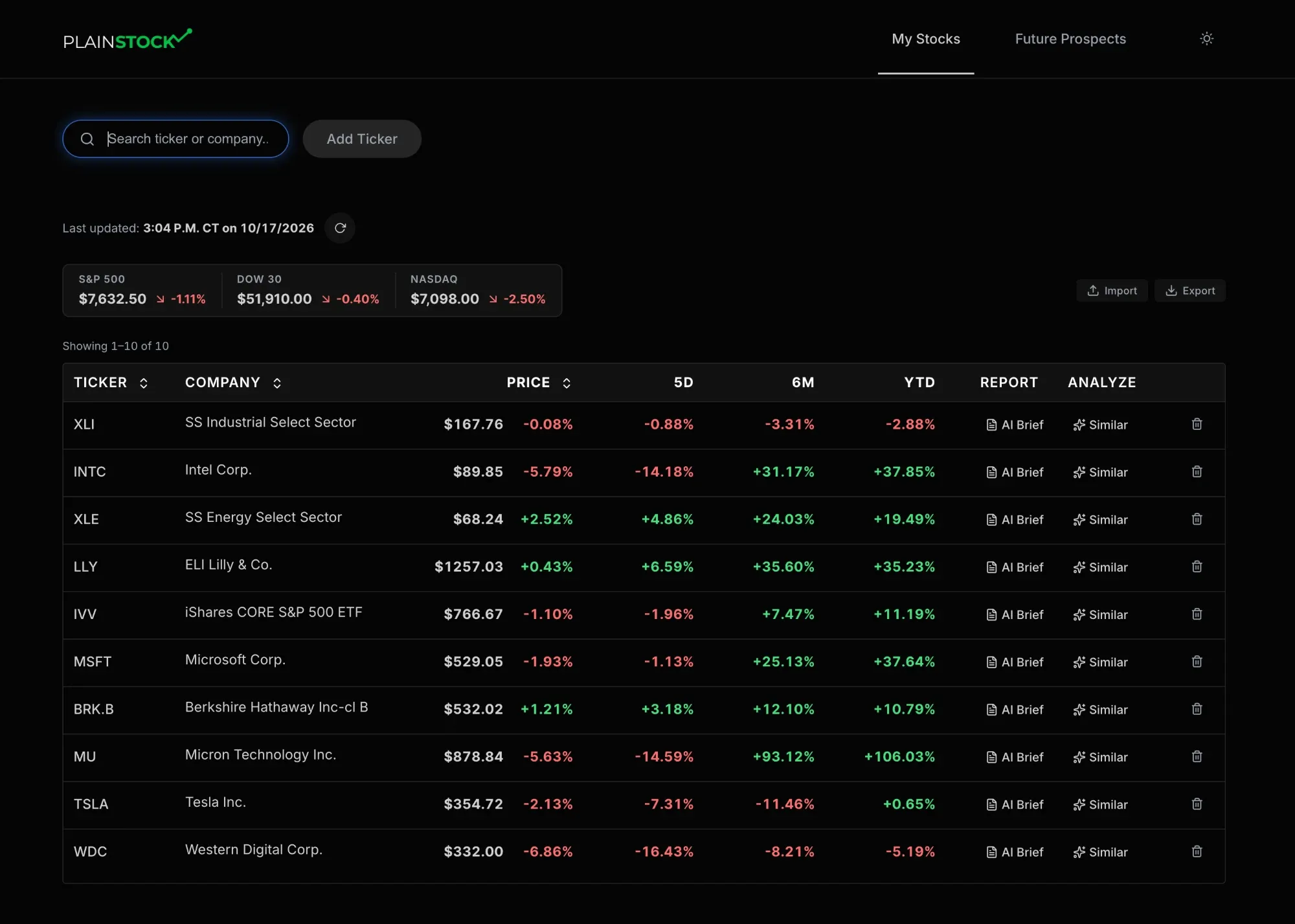
Task: Open AI Brief for MU
Action: coord(1015,757)
